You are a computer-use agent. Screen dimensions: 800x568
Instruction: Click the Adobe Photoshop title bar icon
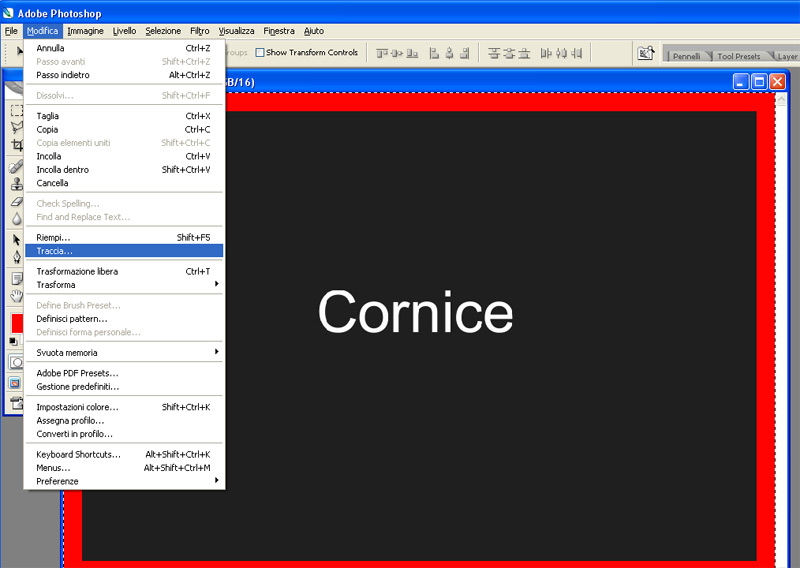coord(8,12)
